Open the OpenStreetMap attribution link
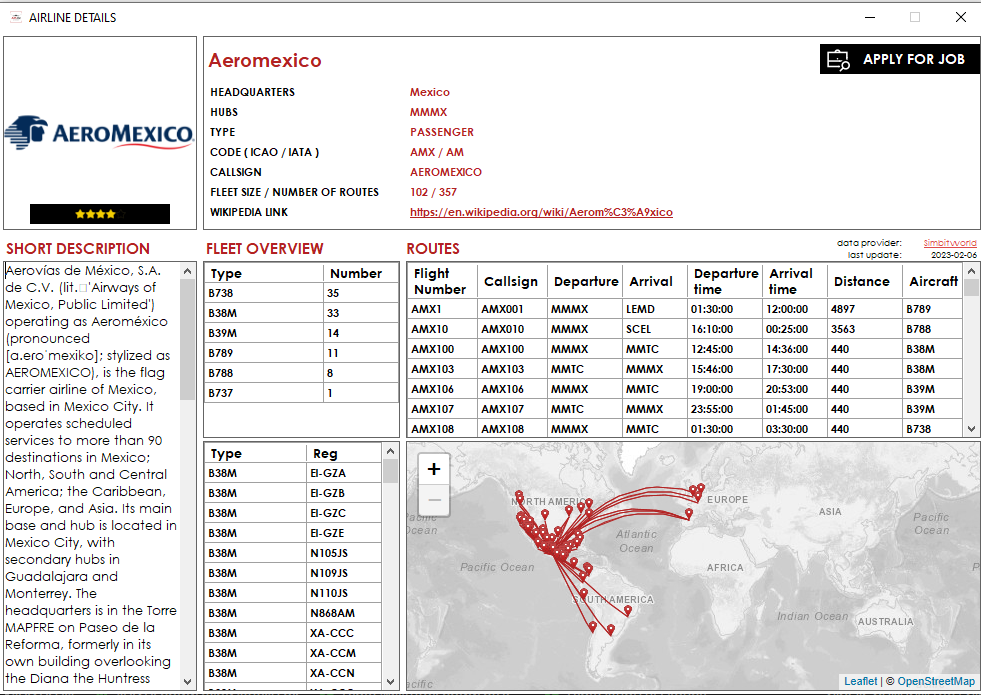The width and height of the screenshot is (981, 695). tap(936, 681)
